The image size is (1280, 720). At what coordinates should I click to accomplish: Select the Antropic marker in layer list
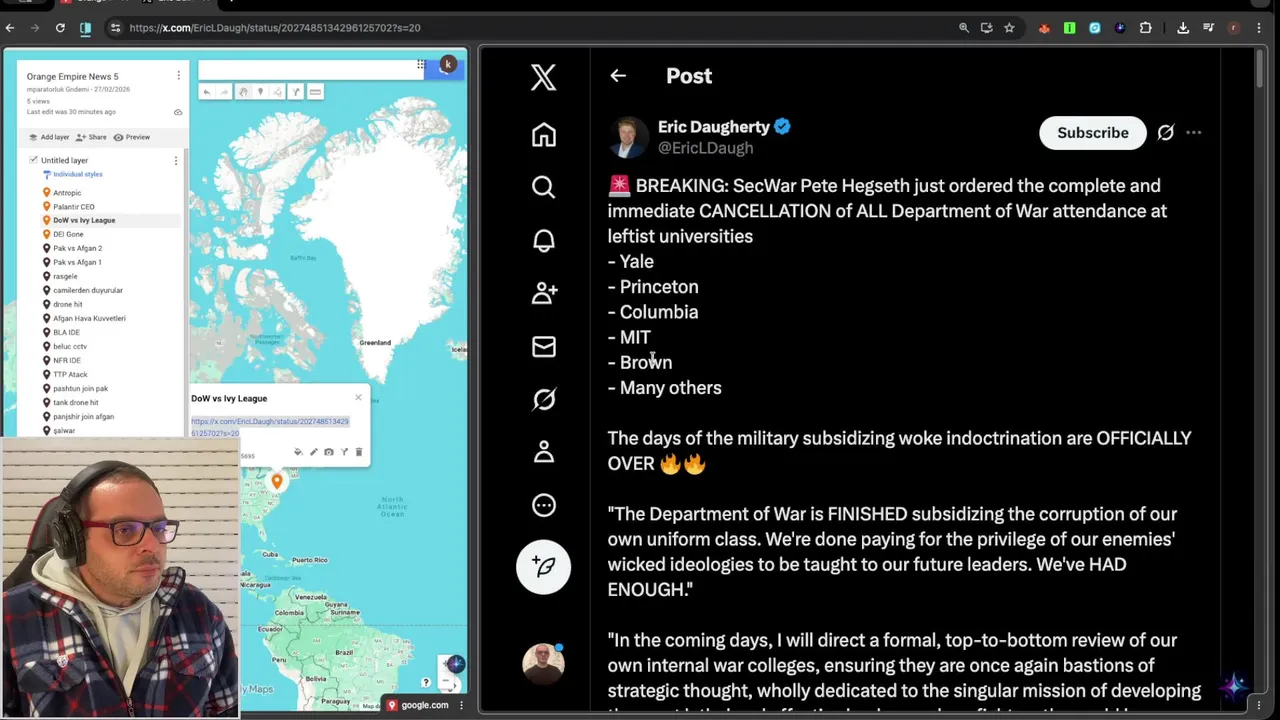point(67,193)
